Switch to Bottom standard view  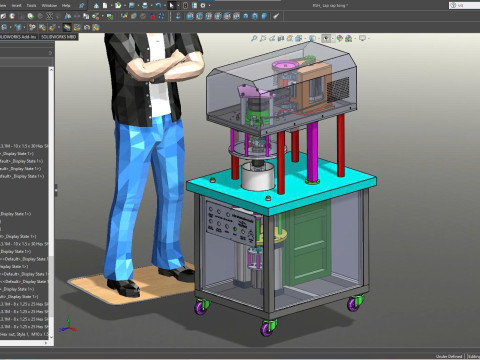(x=236, y=16)
